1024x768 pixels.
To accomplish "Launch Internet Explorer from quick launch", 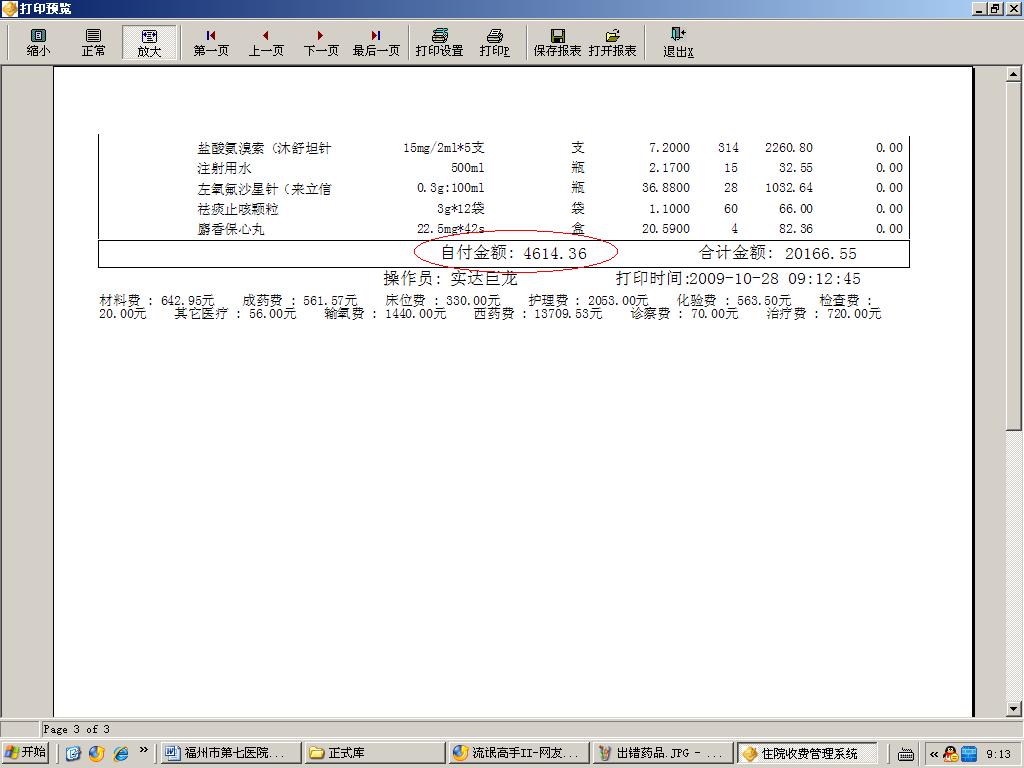I will click(x=121, y=754).
